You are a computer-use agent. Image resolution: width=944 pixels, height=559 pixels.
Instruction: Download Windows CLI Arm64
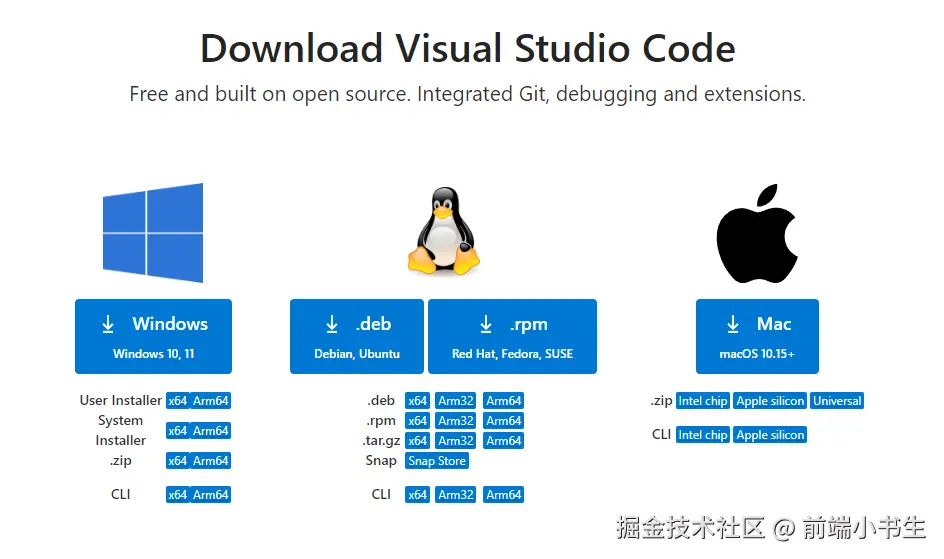click(x=211, y=495)
